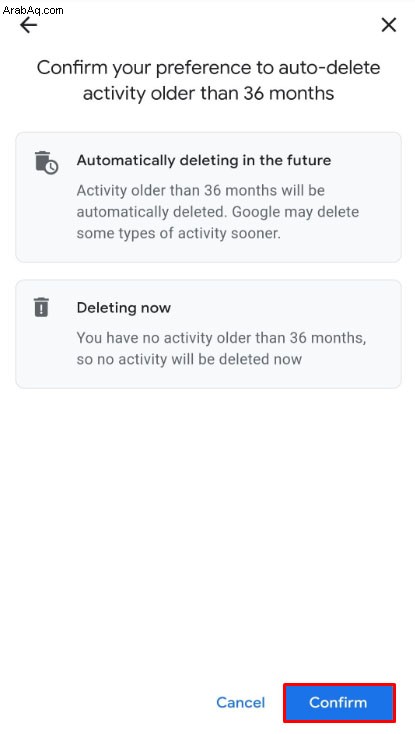
Task: Cancel the auto-delete confirmation
Action: [240, 702]
